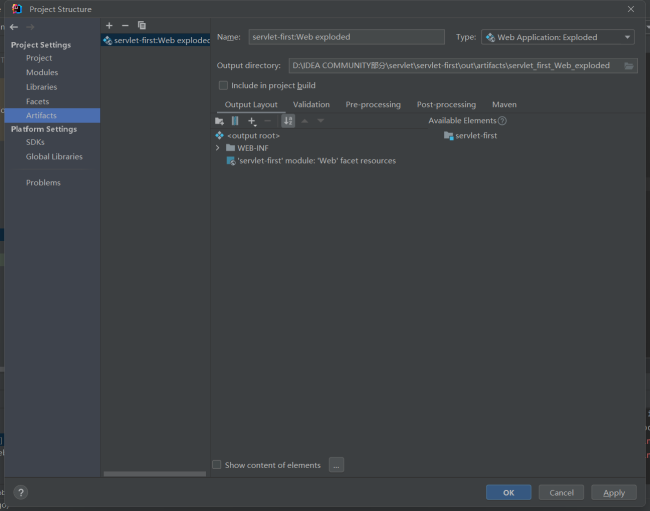Click the artifact list horizontal scrollbar
The image size is (650, 511).
coord(155,474)
